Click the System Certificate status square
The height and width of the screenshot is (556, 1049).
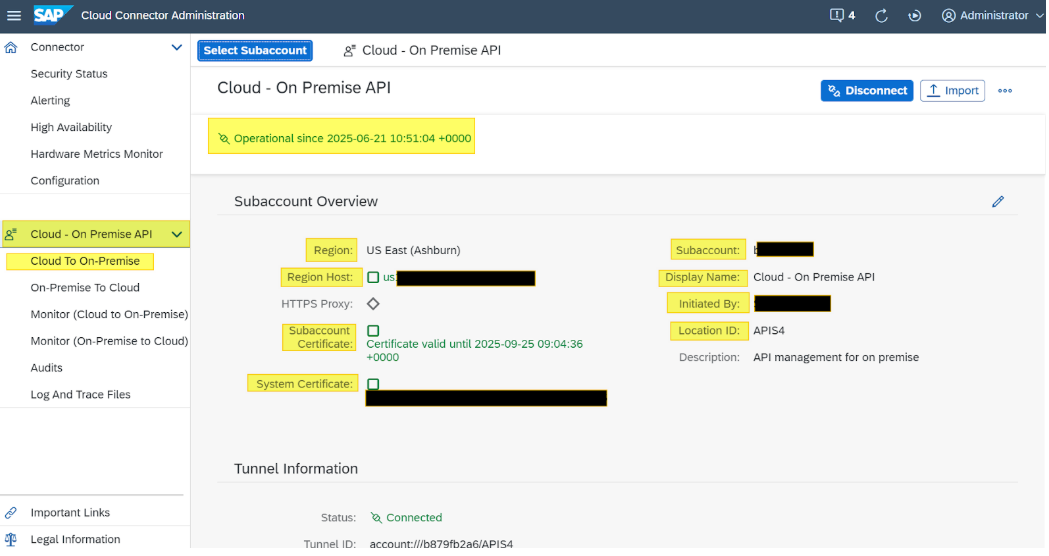pos(373,384)
